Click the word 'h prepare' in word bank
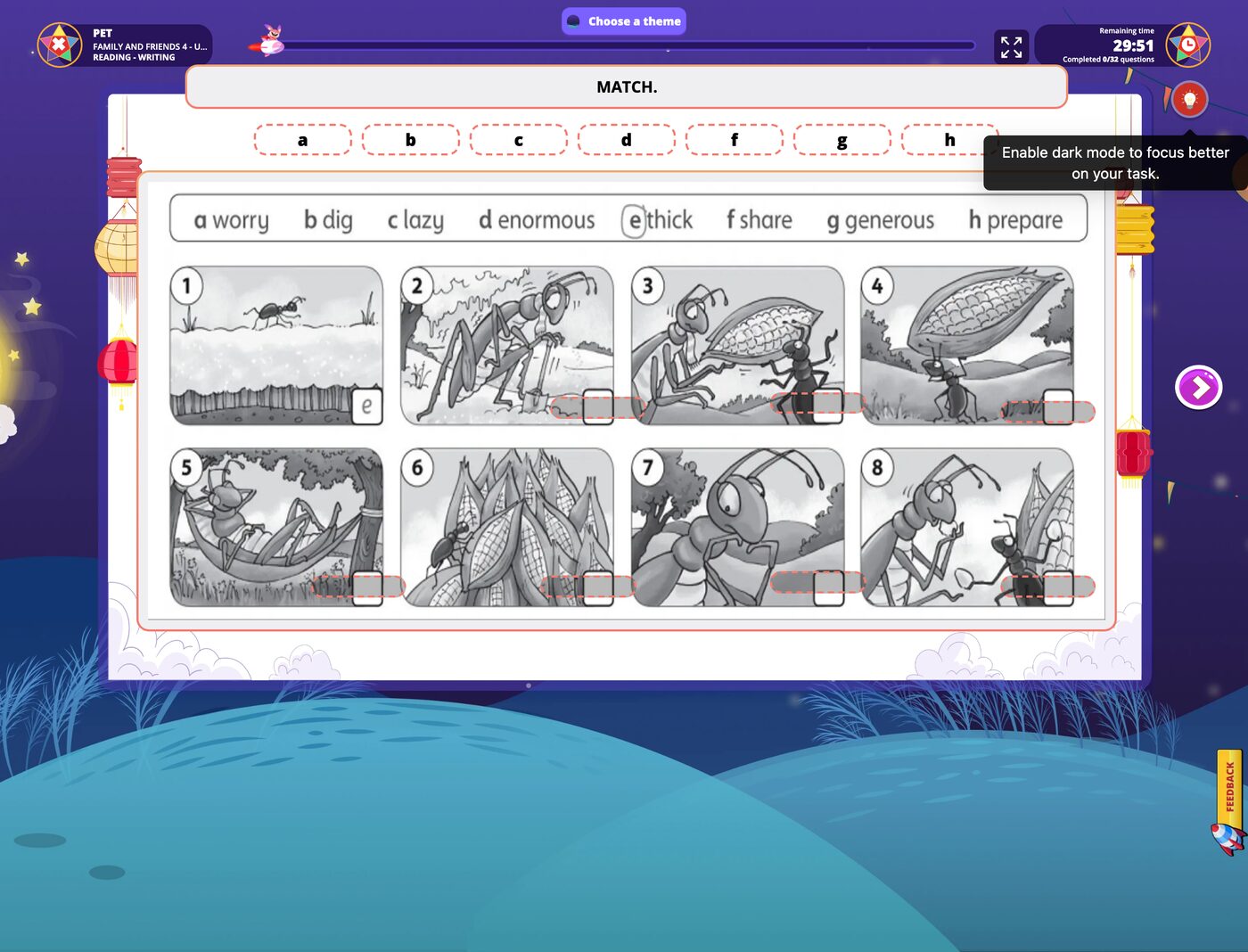Viewport: 1248px width, 952px height. 1015,221
